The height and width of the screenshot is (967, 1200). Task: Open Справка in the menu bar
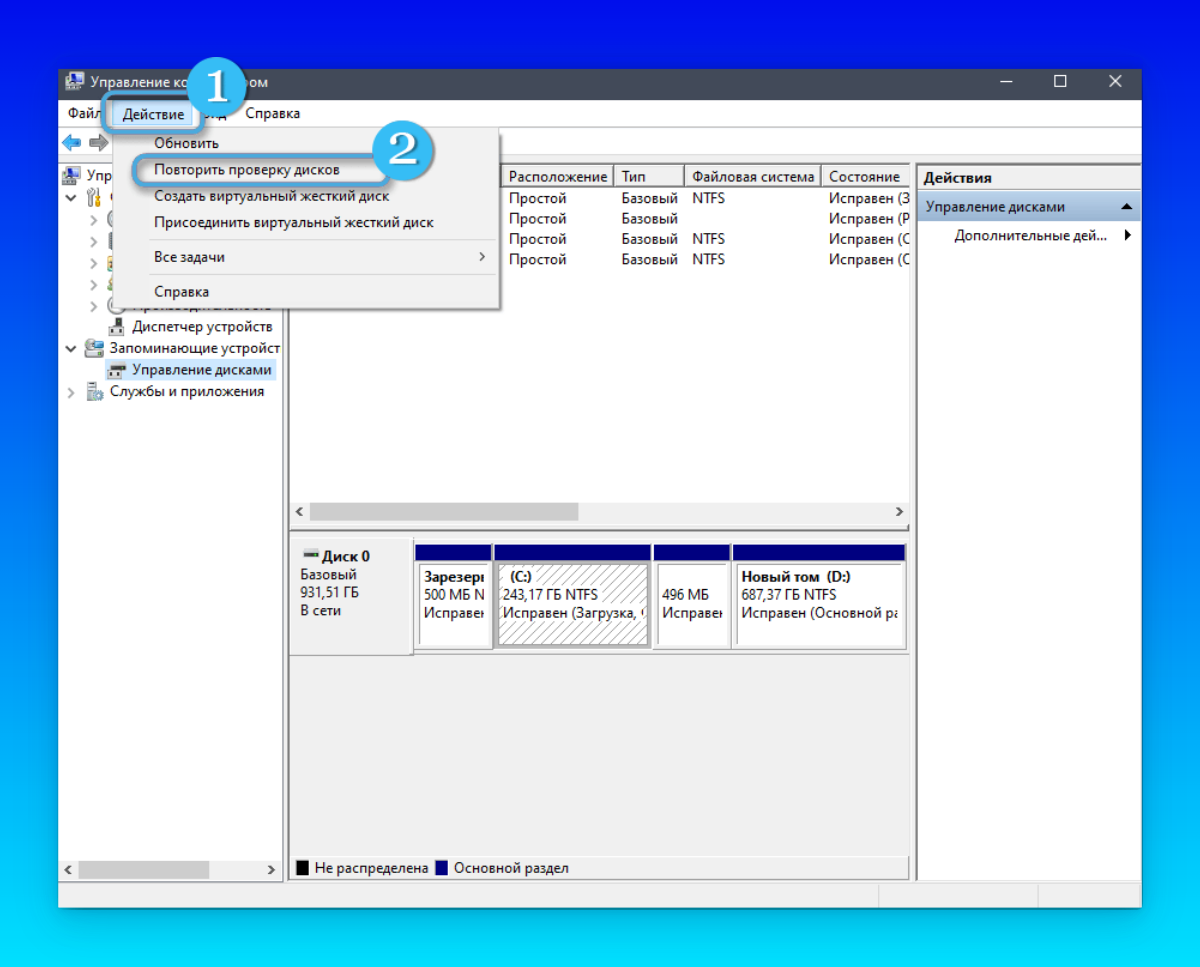[272, 114]
